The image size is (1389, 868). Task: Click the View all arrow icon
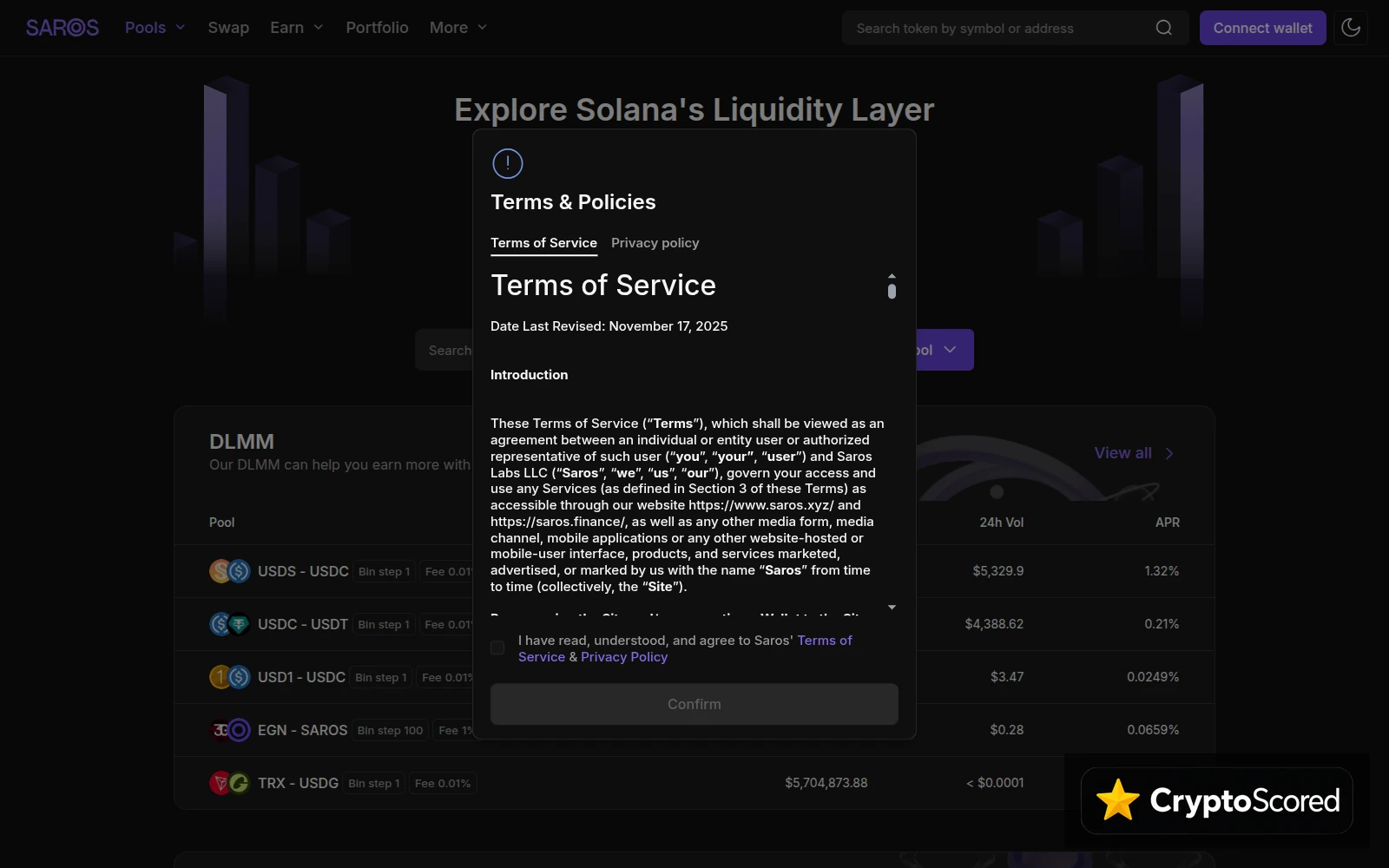1169,453
